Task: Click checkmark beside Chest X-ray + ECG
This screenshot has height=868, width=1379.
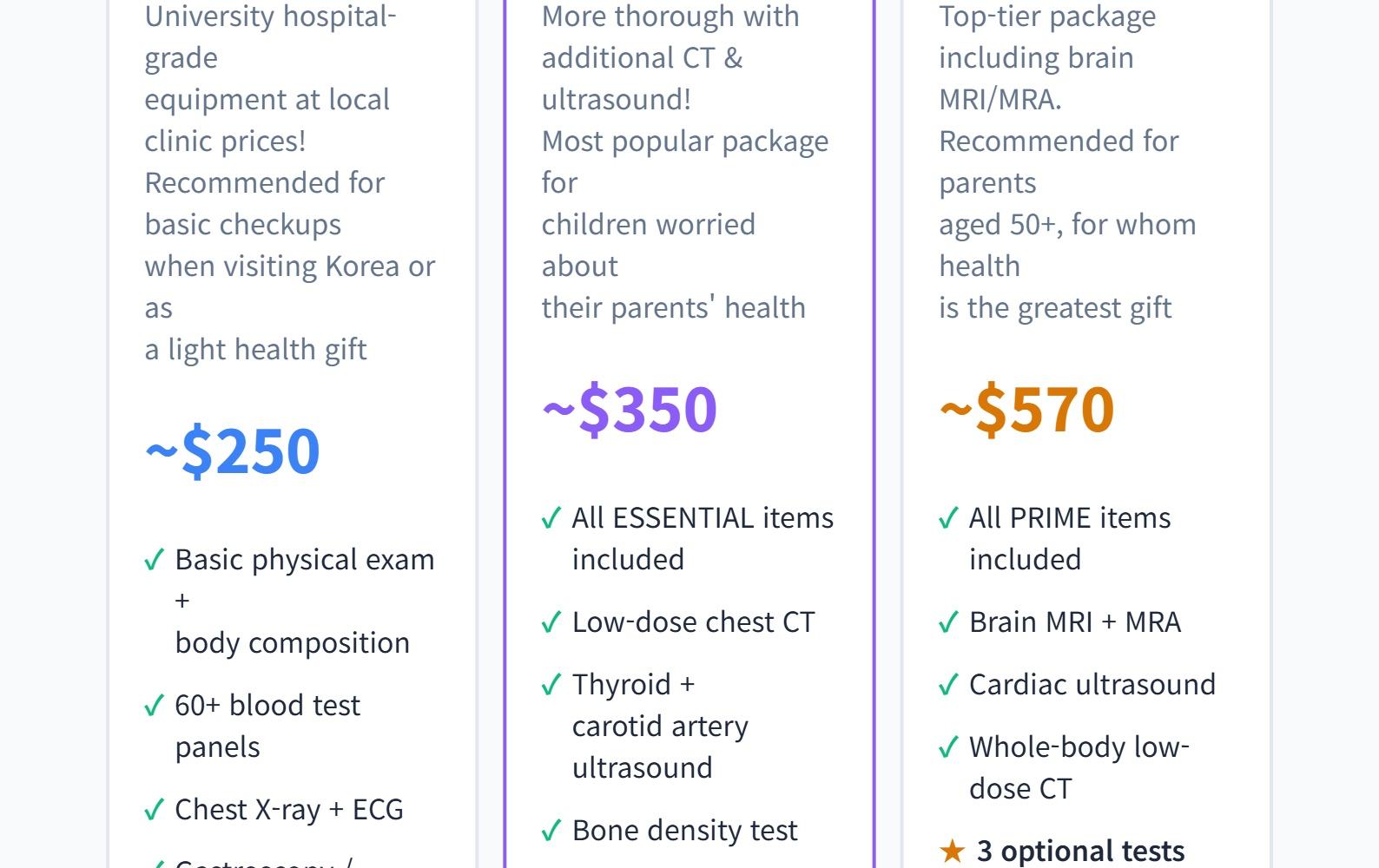Action: tap(154, 810)
